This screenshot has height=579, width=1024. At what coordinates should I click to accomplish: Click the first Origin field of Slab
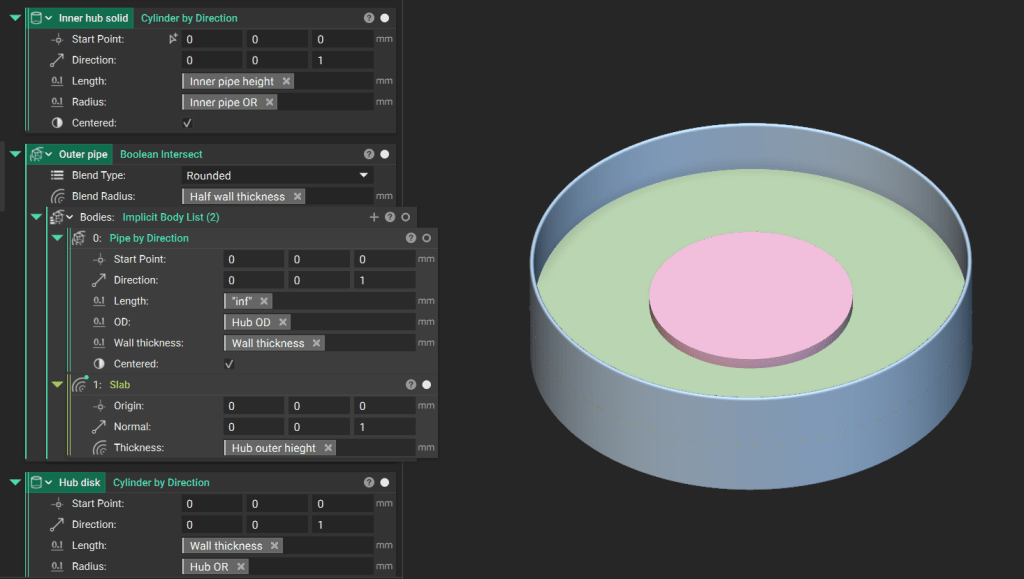tap(254, 406)
